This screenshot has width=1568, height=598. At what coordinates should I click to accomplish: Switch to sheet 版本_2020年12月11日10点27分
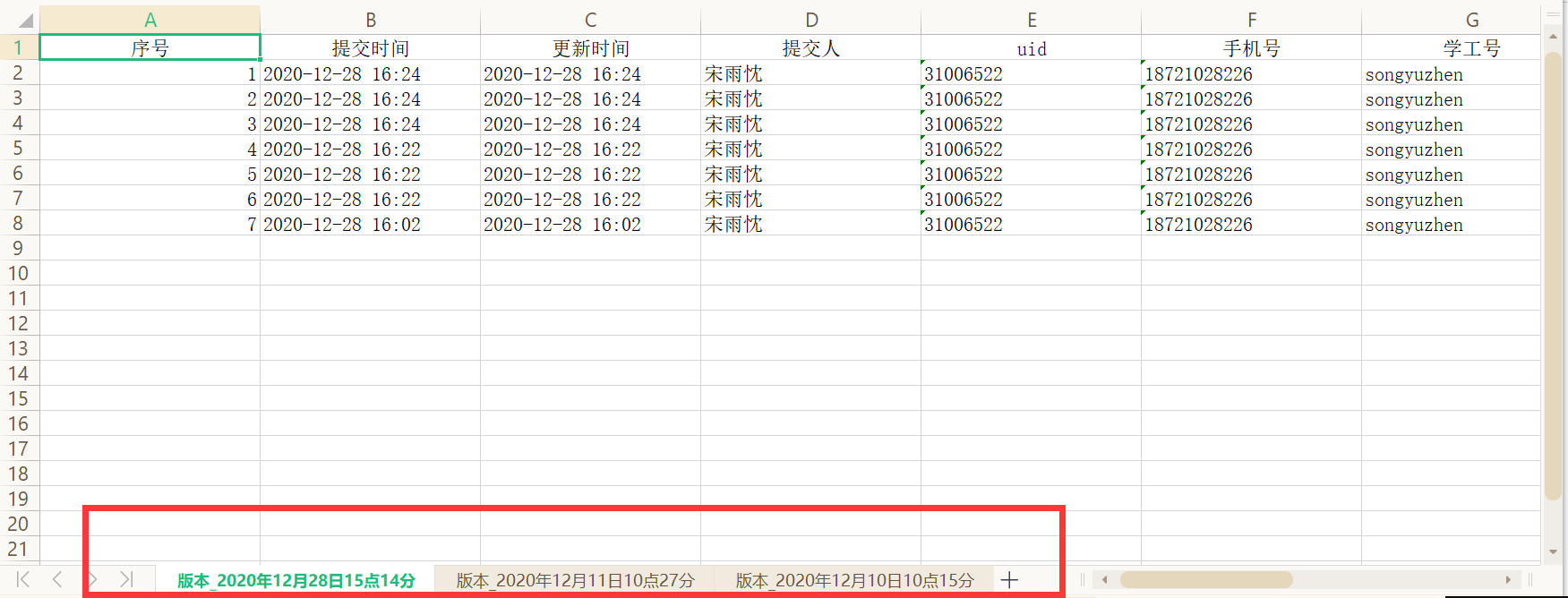click(x=575, y=580)
